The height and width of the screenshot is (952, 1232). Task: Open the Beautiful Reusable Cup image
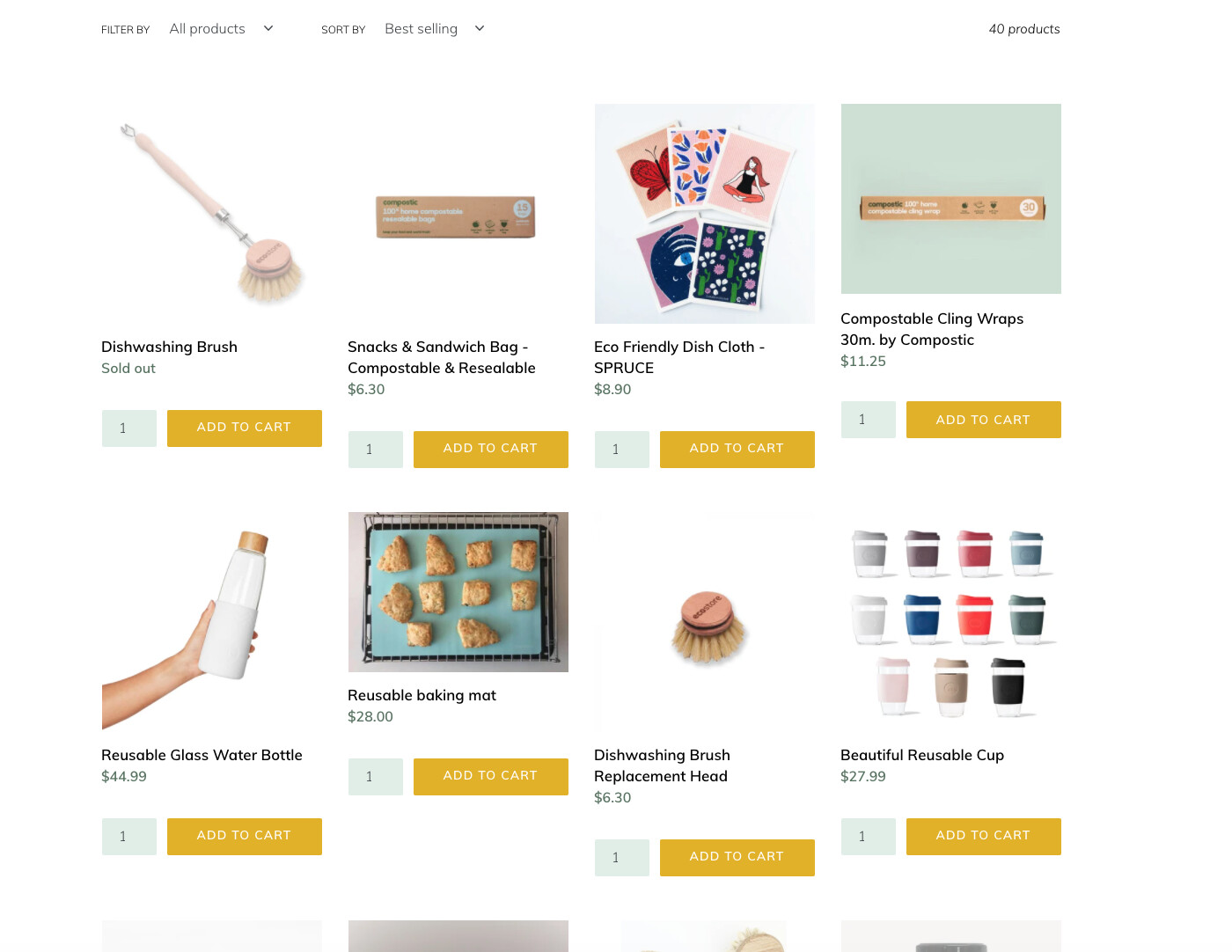(x=950, y=622)
